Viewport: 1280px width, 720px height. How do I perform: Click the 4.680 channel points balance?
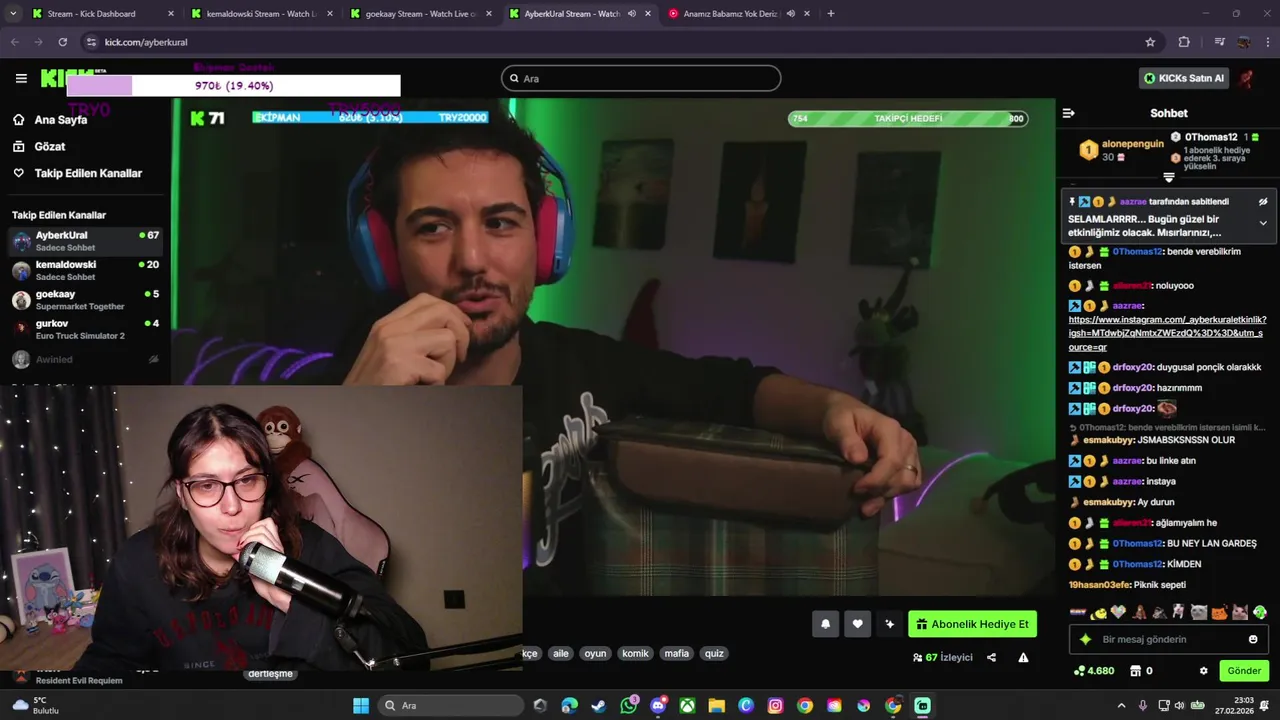tap(1093, 671)
